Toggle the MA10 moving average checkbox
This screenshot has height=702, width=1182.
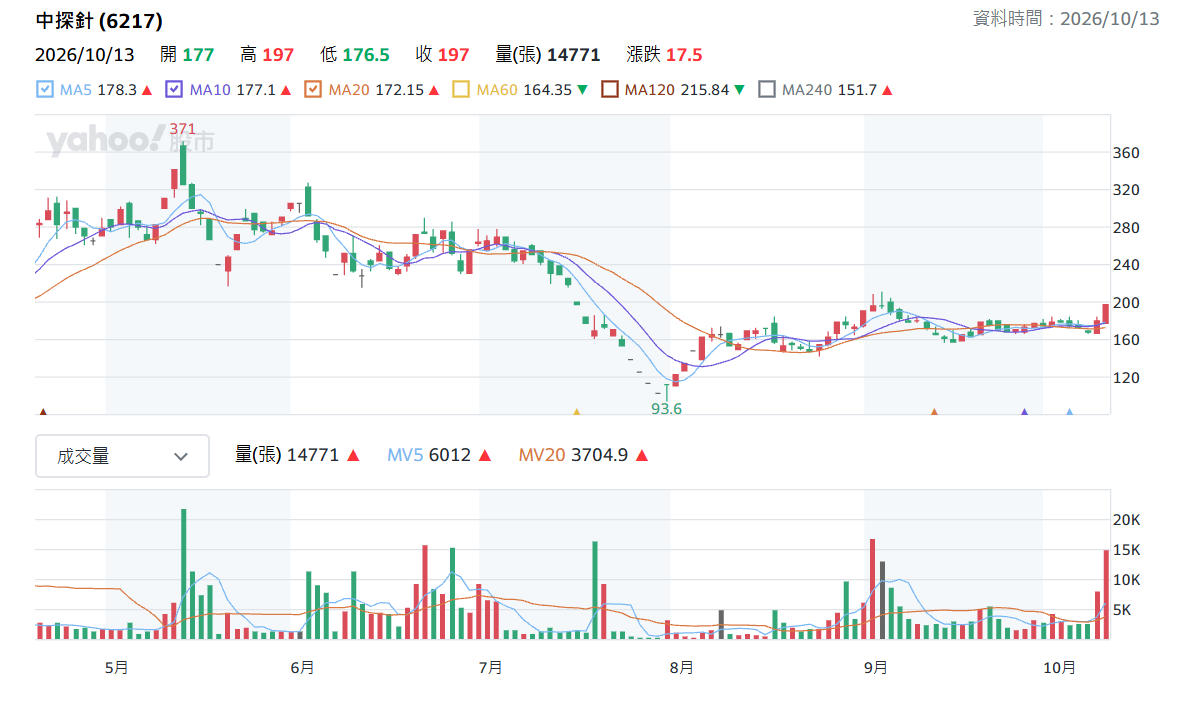click(x=174, y=90)
